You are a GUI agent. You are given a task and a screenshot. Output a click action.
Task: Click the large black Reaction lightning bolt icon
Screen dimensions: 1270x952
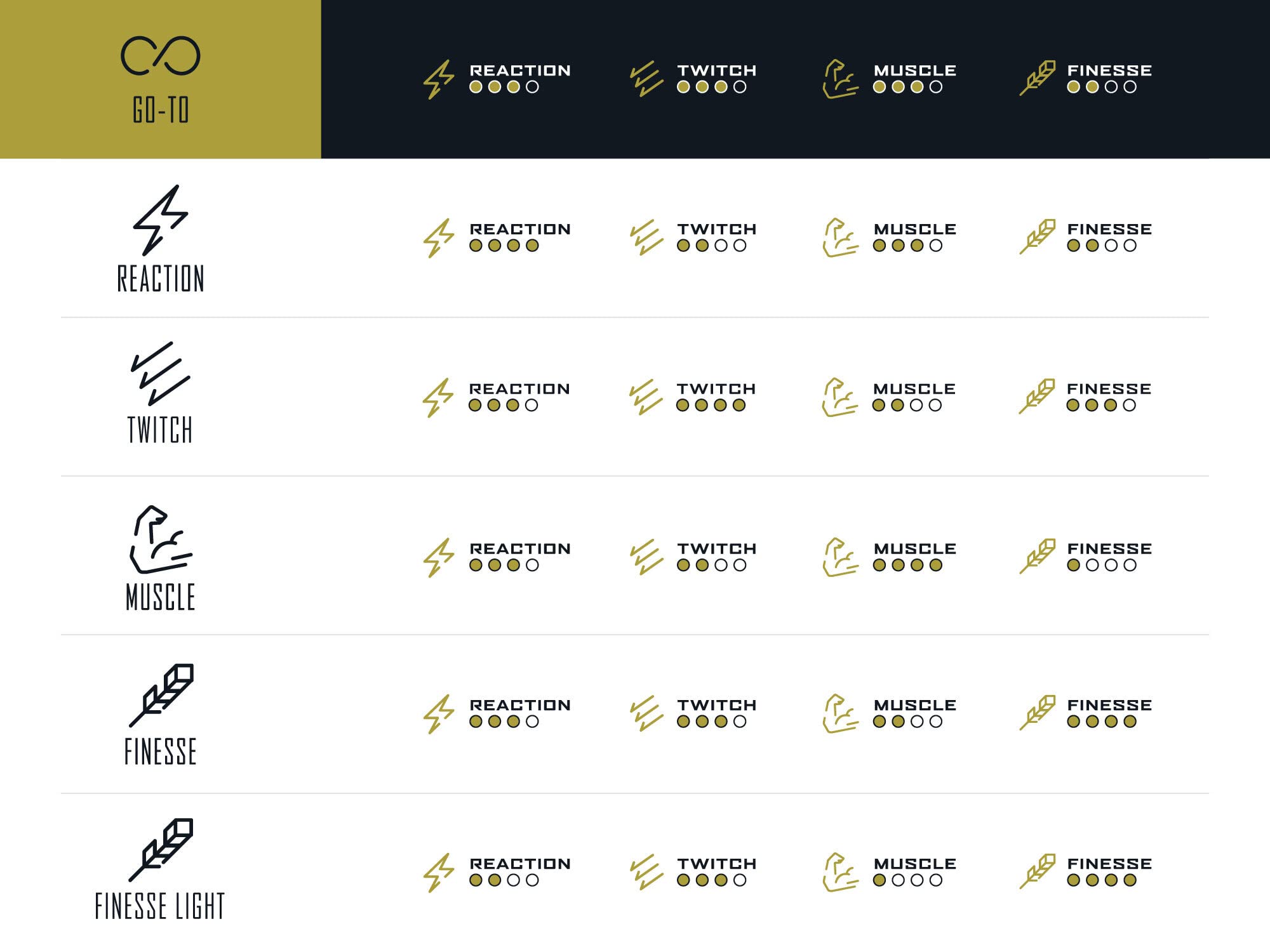160,220
